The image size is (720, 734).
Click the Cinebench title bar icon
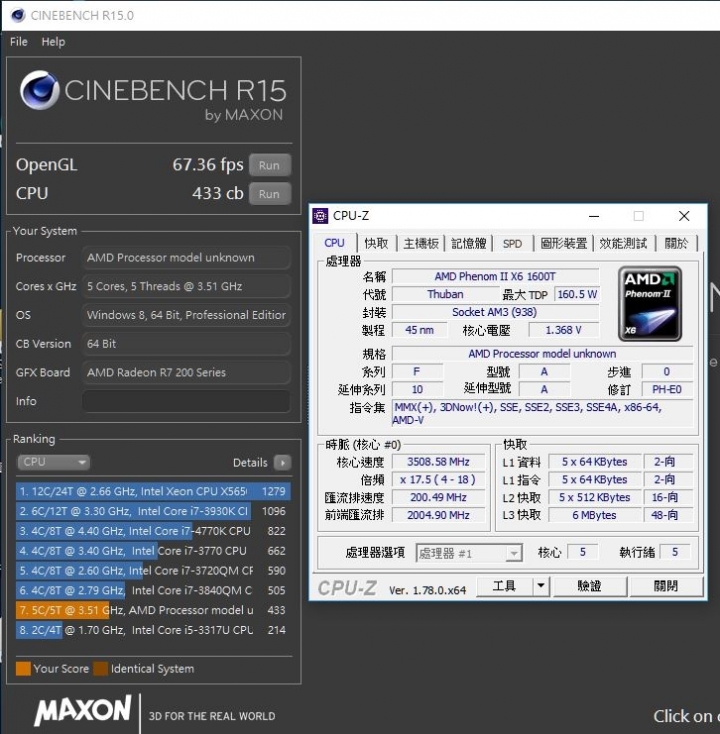18,15
